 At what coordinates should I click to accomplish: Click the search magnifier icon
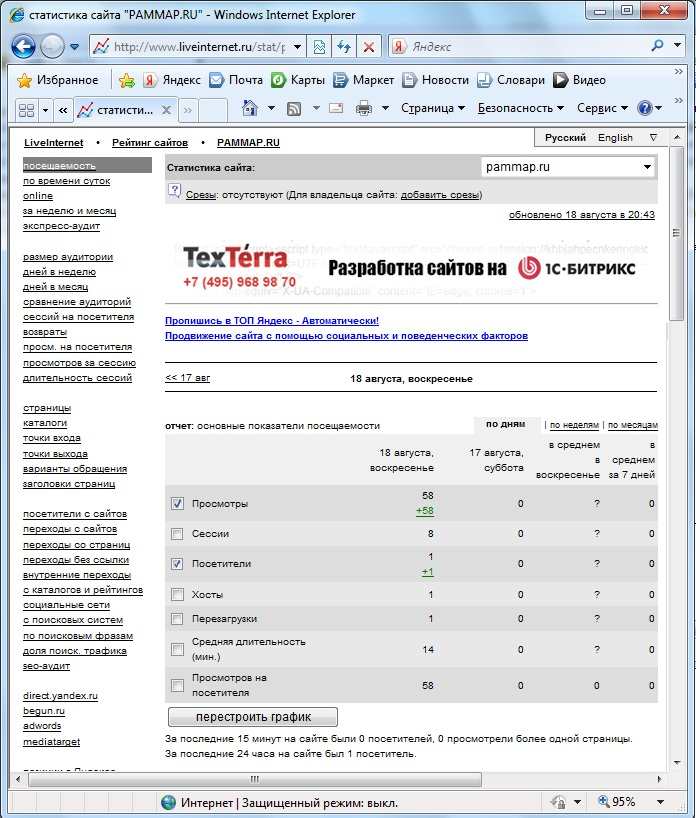tap(657, 46)
